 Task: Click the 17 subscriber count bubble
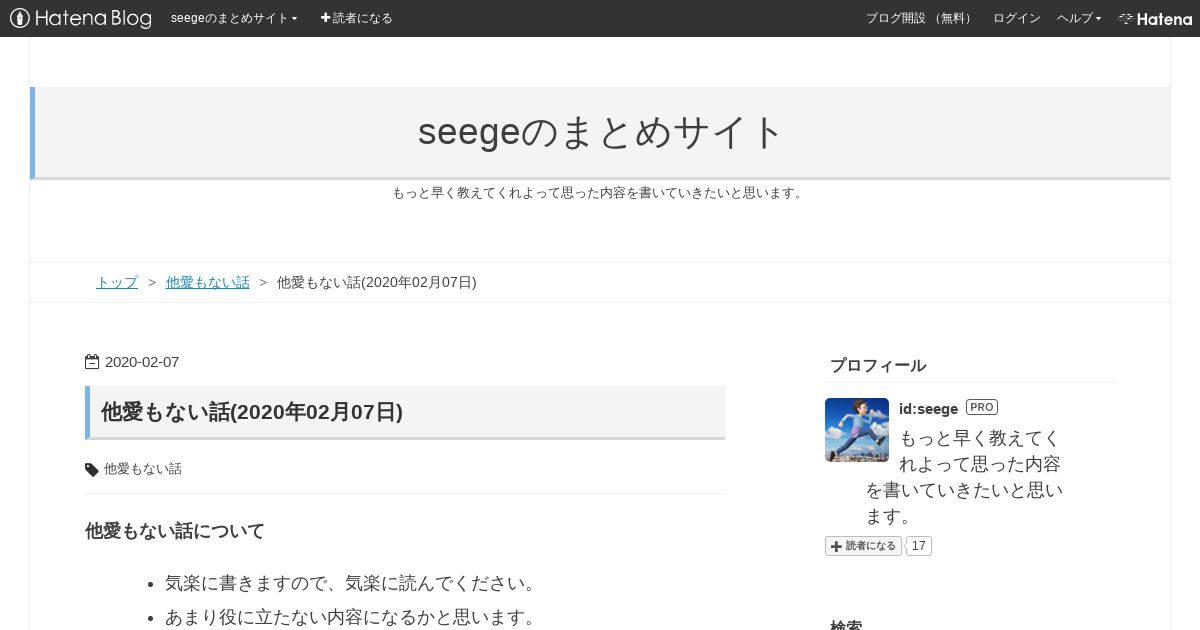click(919, 546)
